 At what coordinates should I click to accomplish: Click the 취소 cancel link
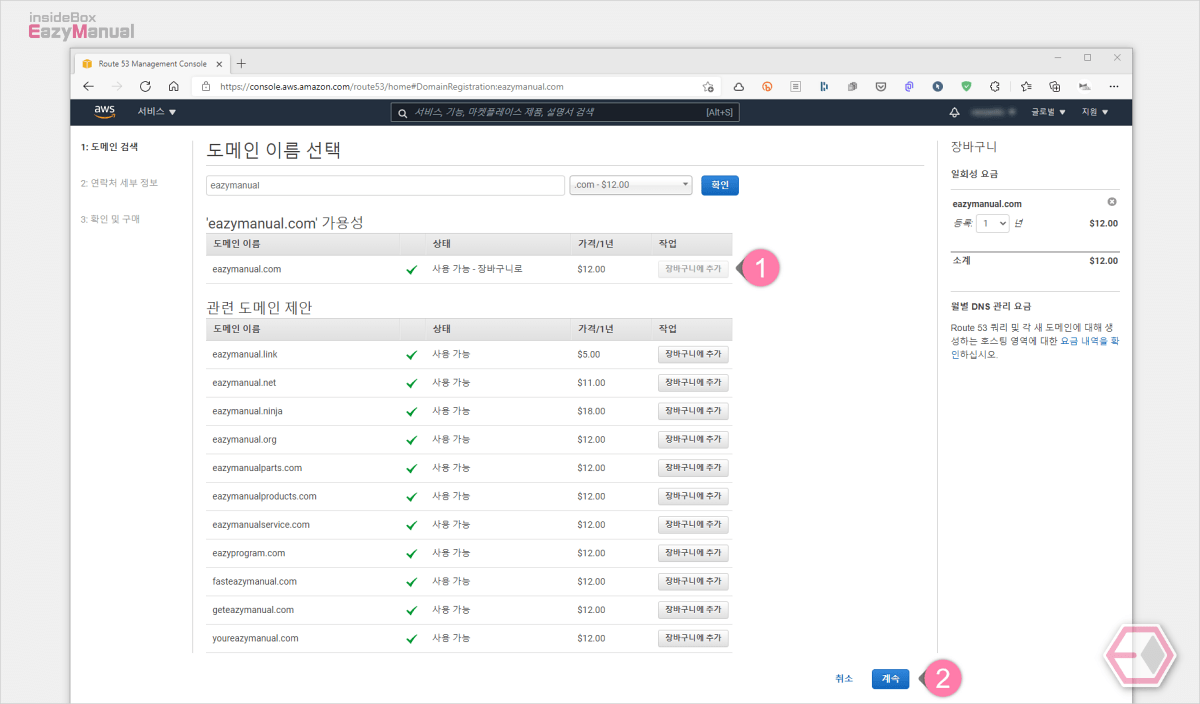[x=844, y=678]
